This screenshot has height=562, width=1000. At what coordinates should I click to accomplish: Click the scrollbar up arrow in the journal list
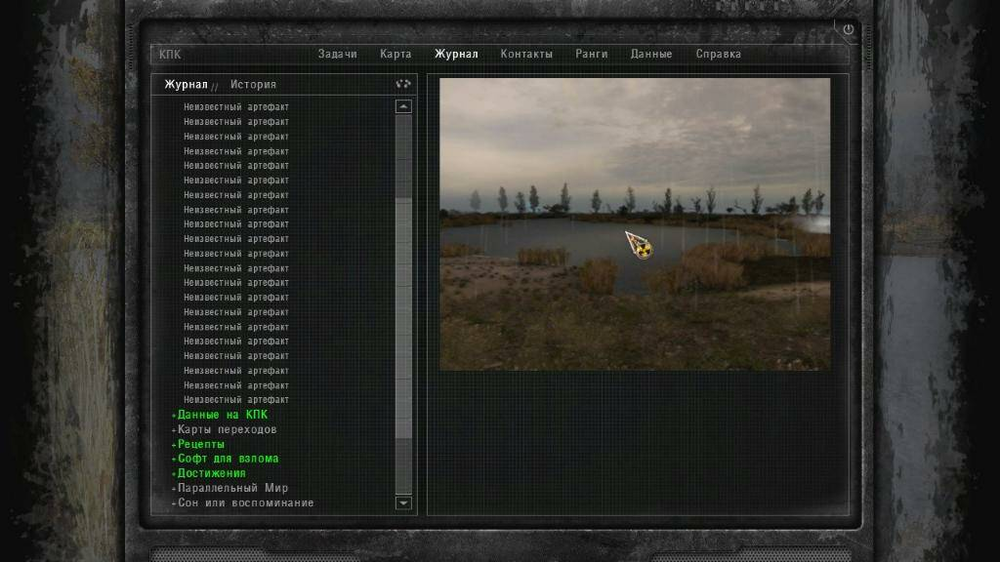coord(403,107)
